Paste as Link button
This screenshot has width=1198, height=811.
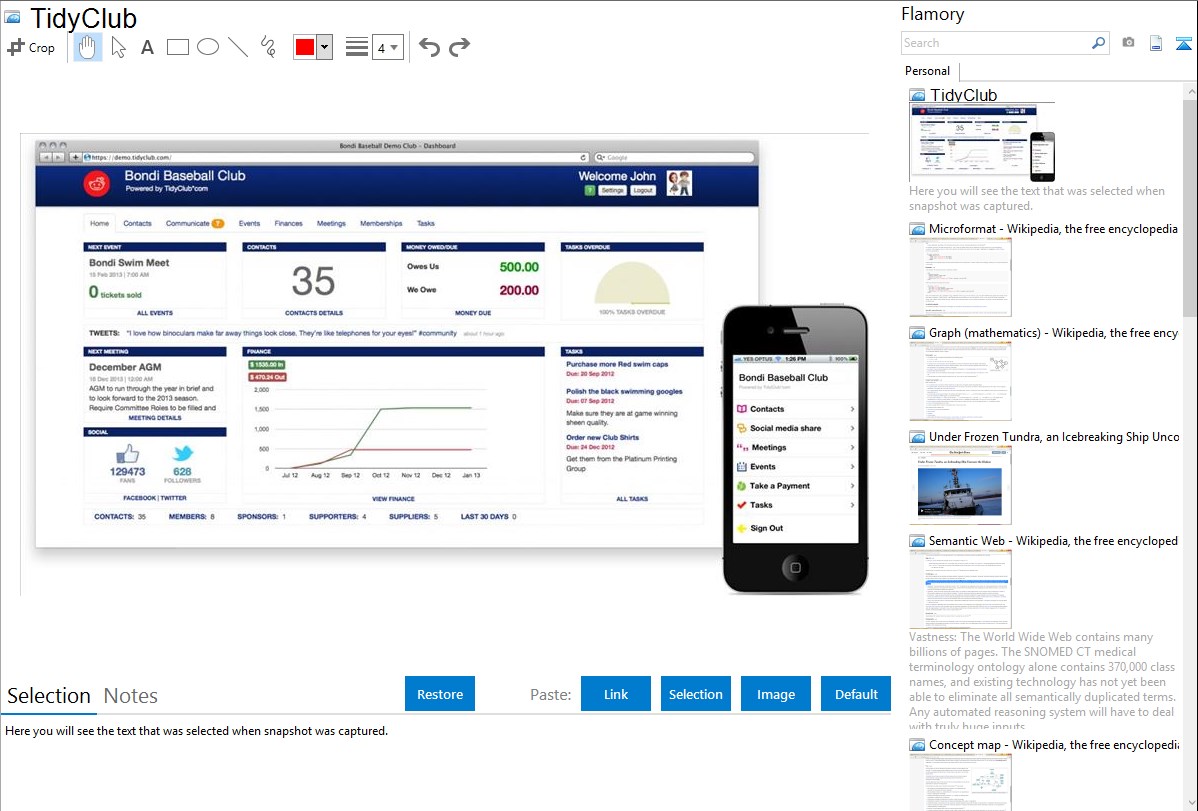(x=616, y=694)
